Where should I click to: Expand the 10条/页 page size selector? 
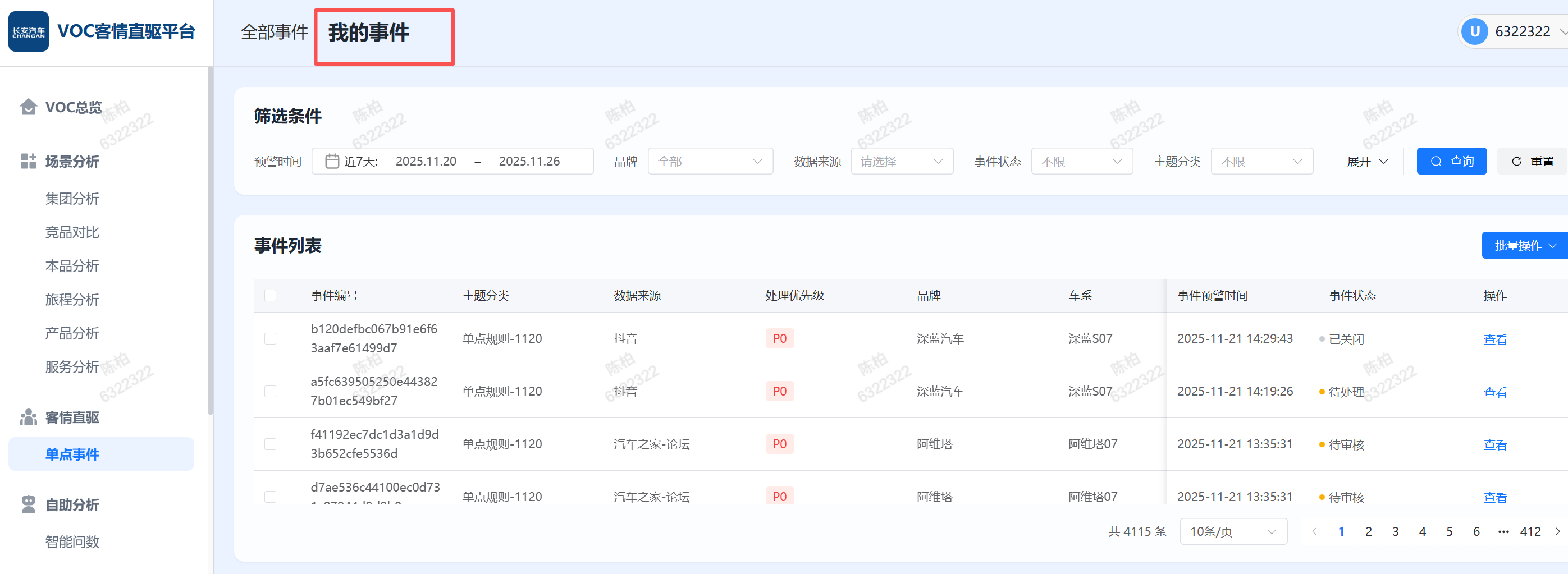pyautogui.click(x=1233, y=531)
